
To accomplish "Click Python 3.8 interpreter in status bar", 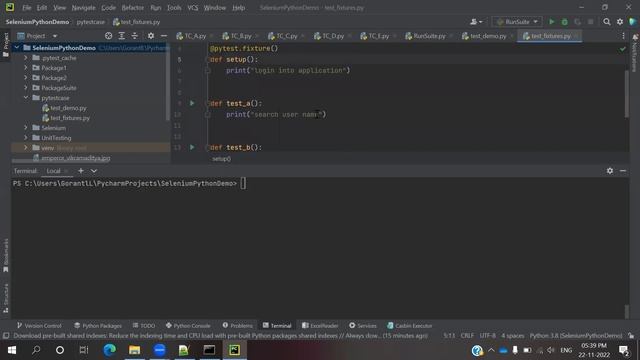I will click(576, 336).
